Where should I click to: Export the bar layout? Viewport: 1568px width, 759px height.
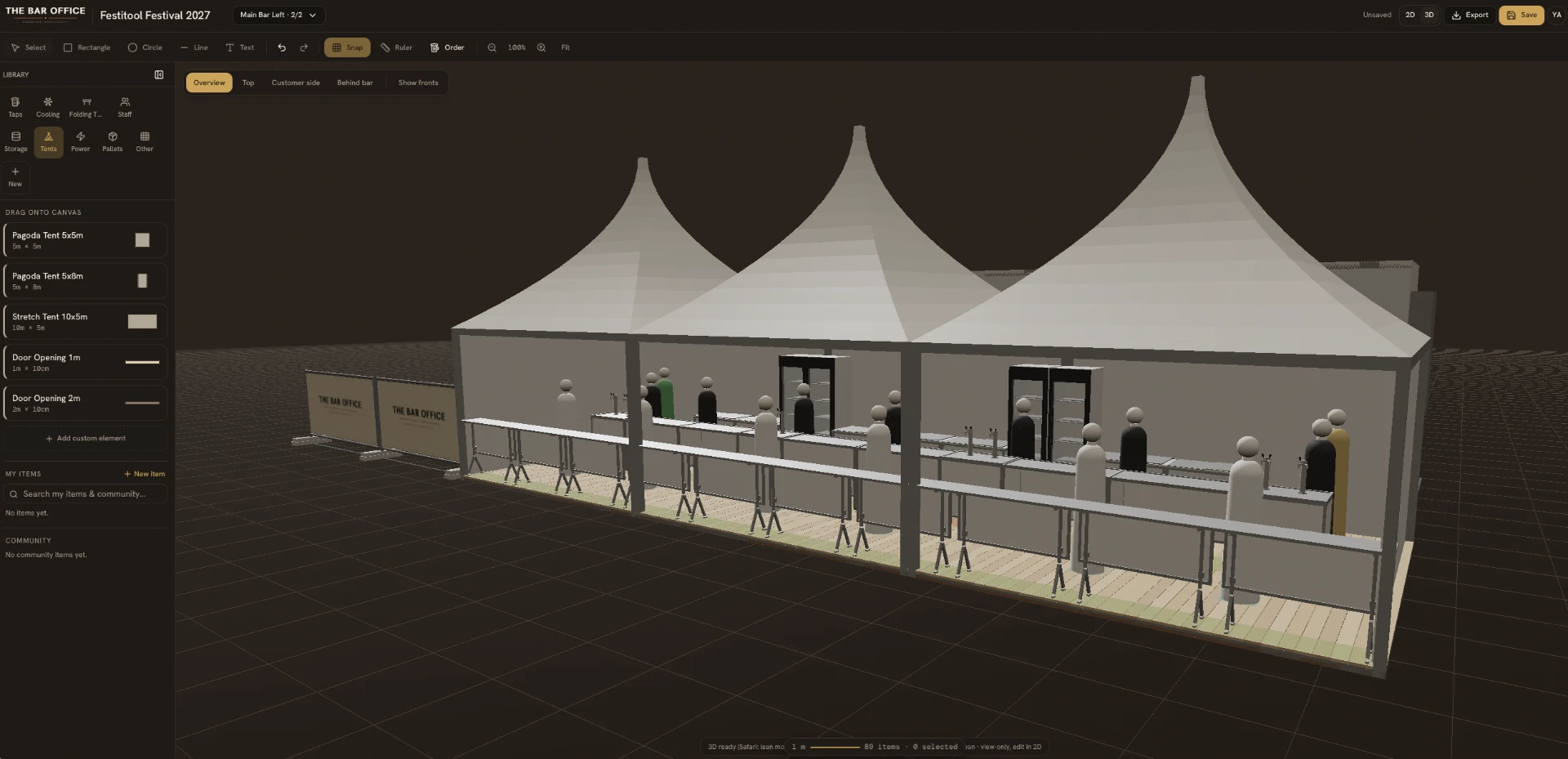(1470, 15)
